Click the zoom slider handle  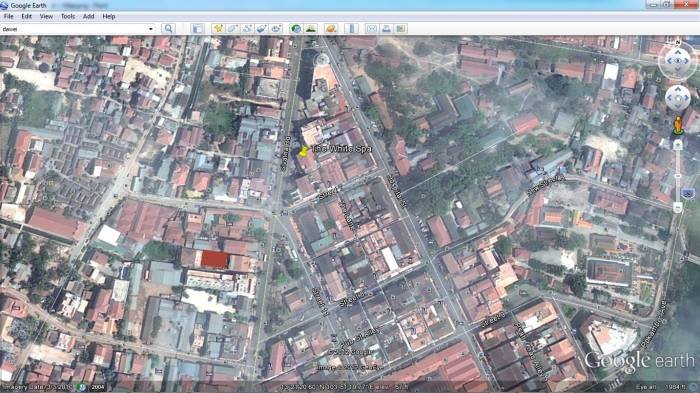point(678,177)
